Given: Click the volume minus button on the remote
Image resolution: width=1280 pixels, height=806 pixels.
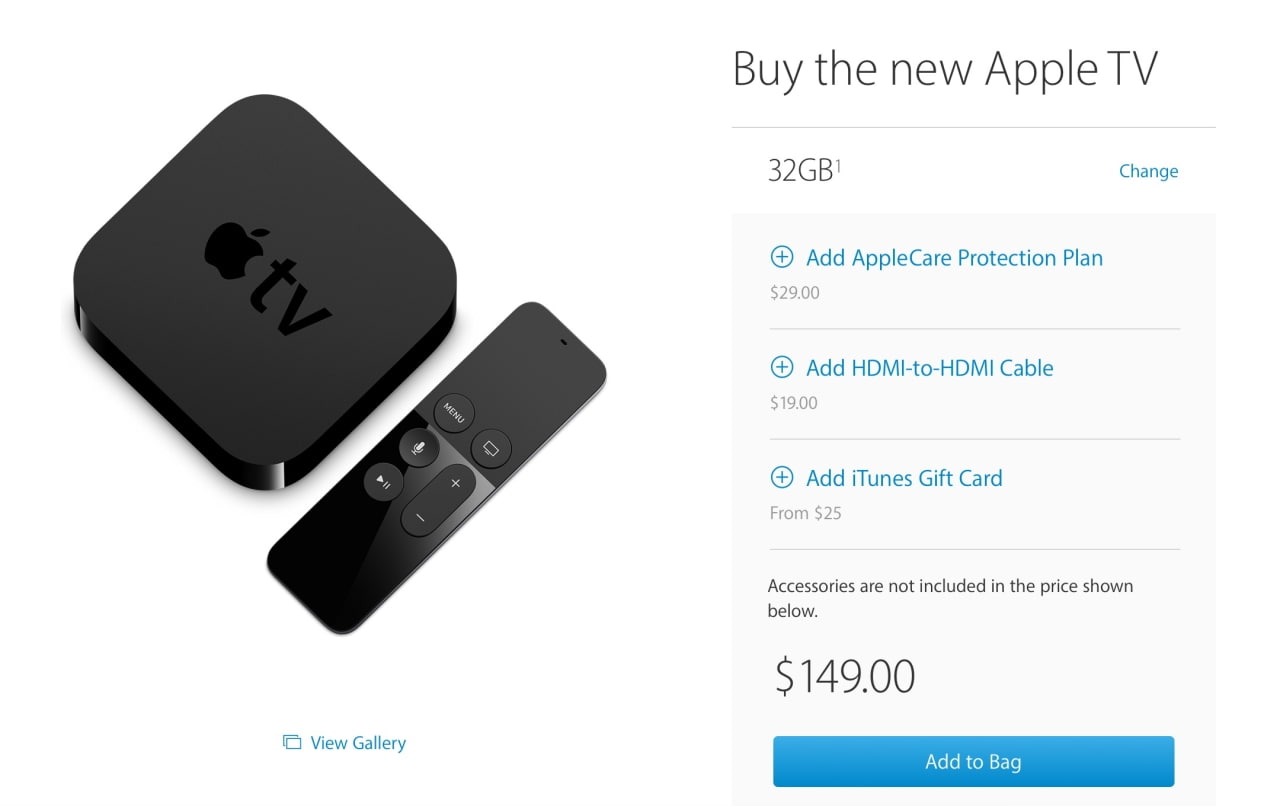Looking at the screenshot, I should tap(420, 518).
